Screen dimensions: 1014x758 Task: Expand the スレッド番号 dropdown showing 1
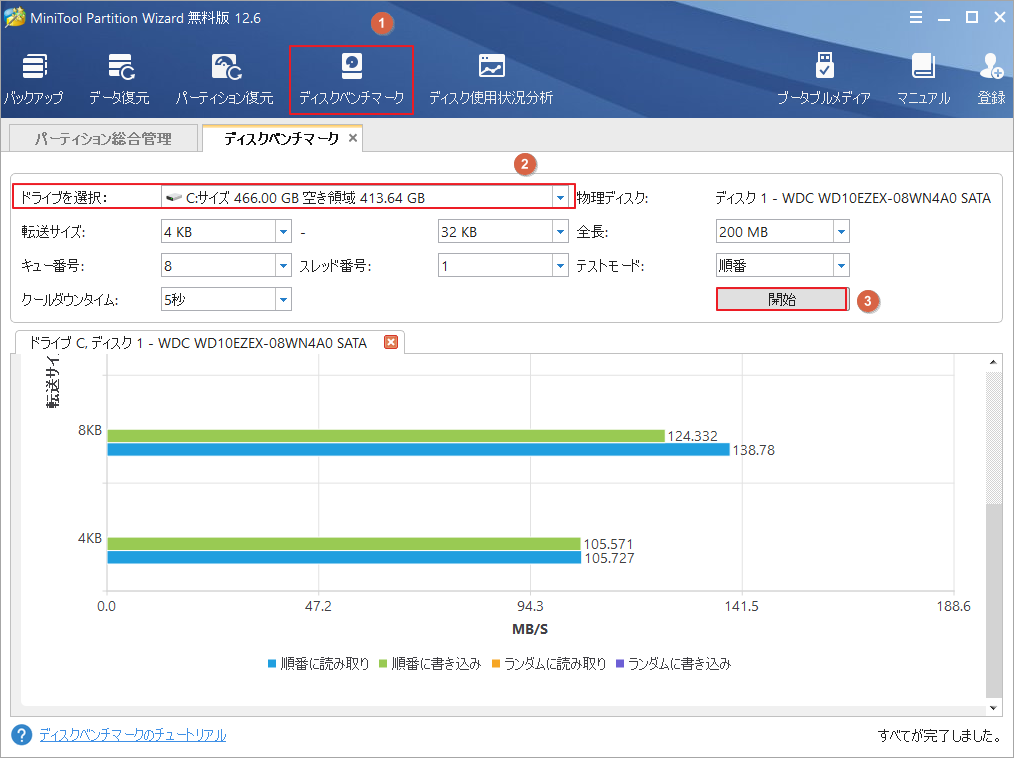tap(560, 265)
